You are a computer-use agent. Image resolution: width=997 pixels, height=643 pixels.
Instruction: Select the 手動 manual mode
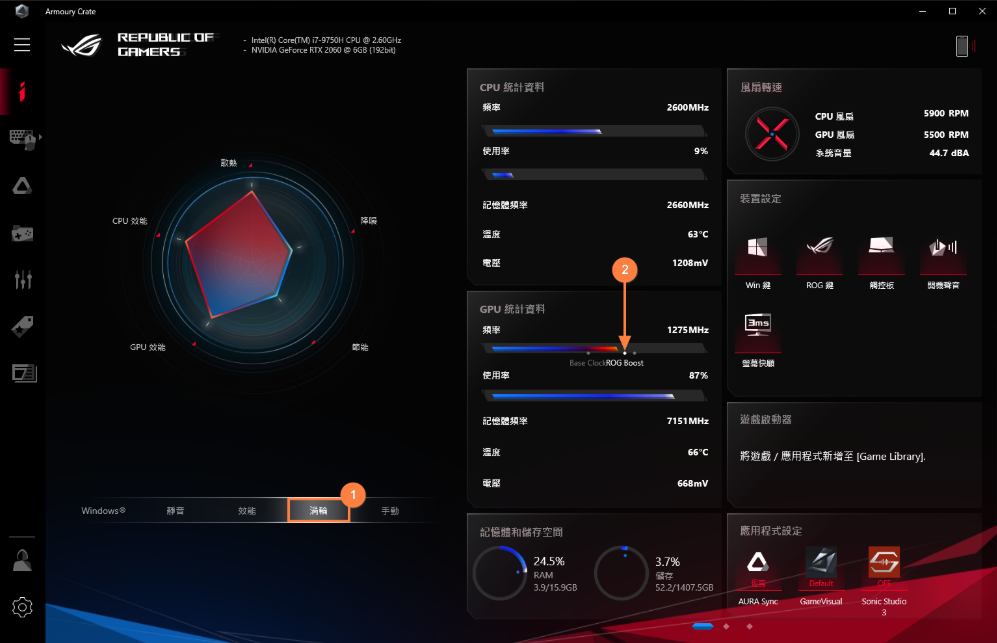point(390,511)
